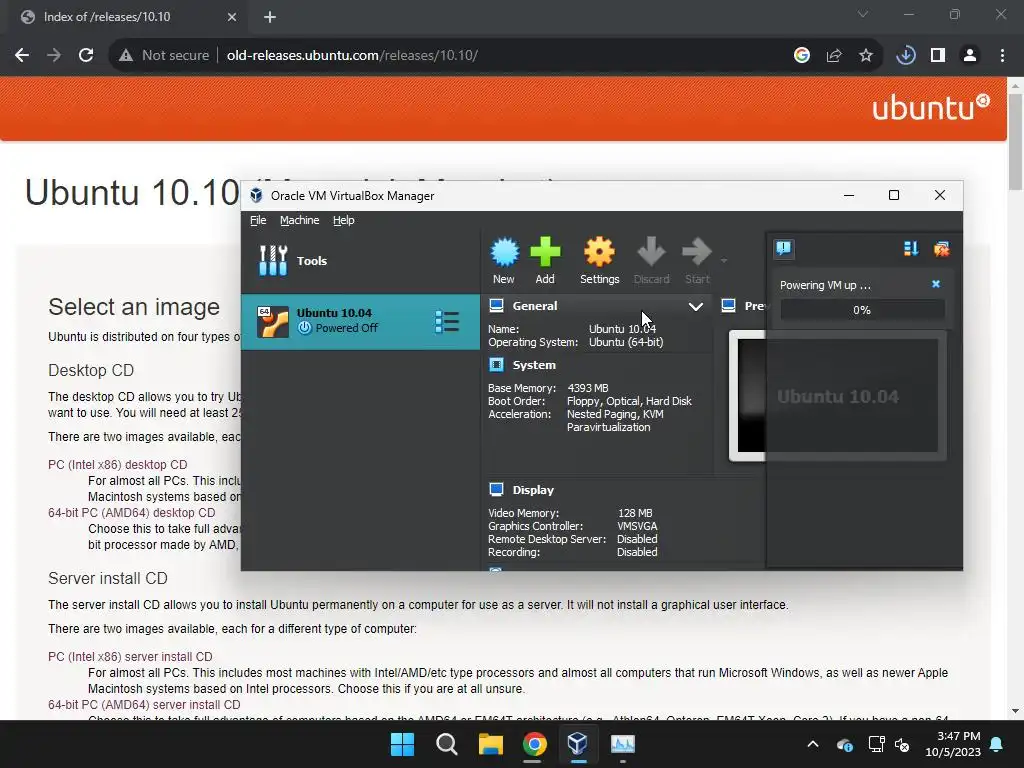Close the Index of /releases/10.10 tab
The width and height of the screenshot is (1024, 768).
(232, 17)
